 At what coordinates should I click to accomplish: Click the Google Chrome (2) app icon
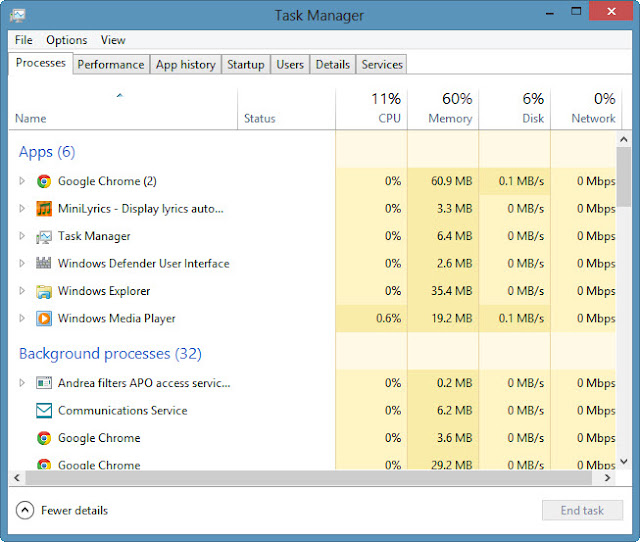44,181
